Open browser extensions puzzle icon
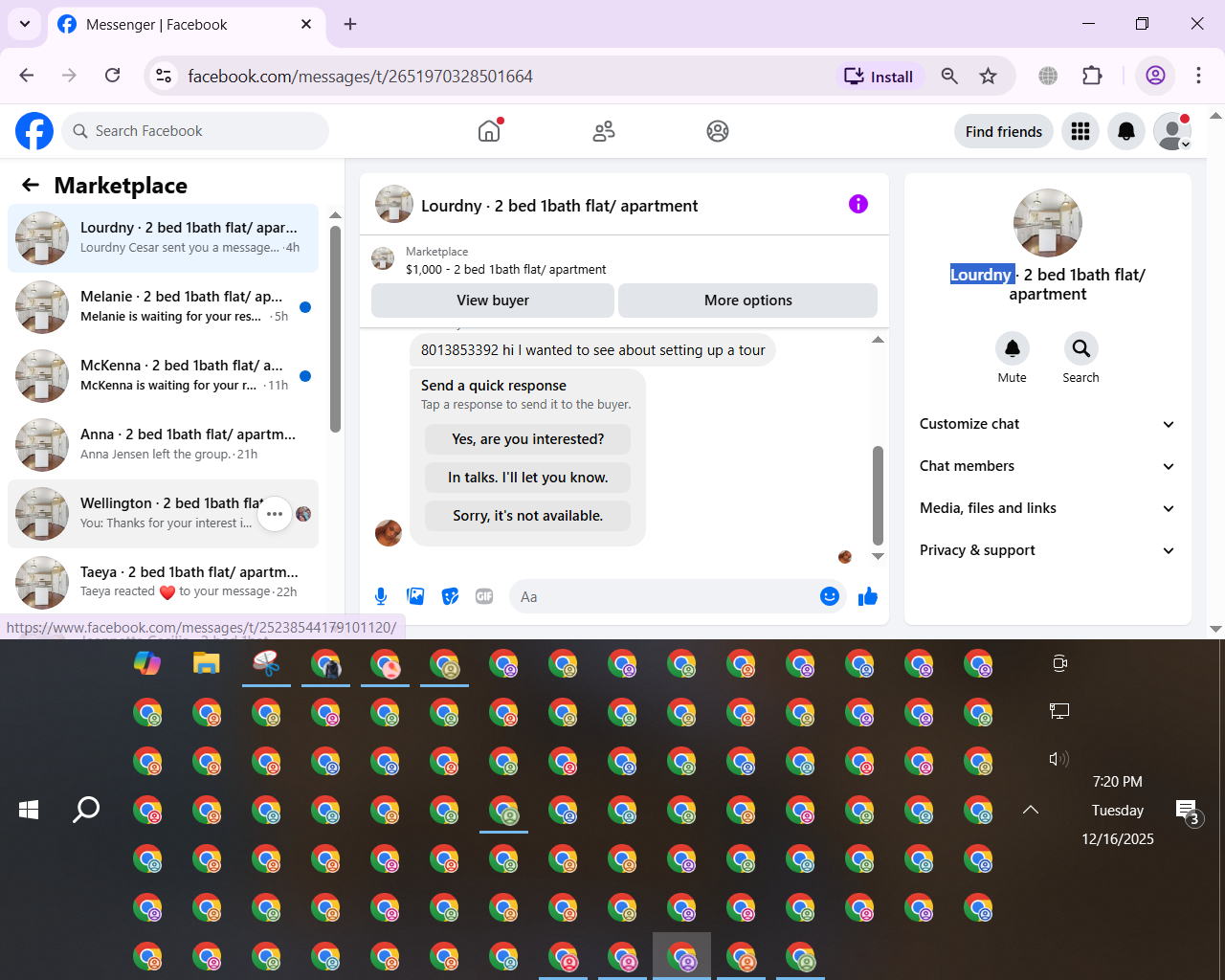 tap(1092, 77)
